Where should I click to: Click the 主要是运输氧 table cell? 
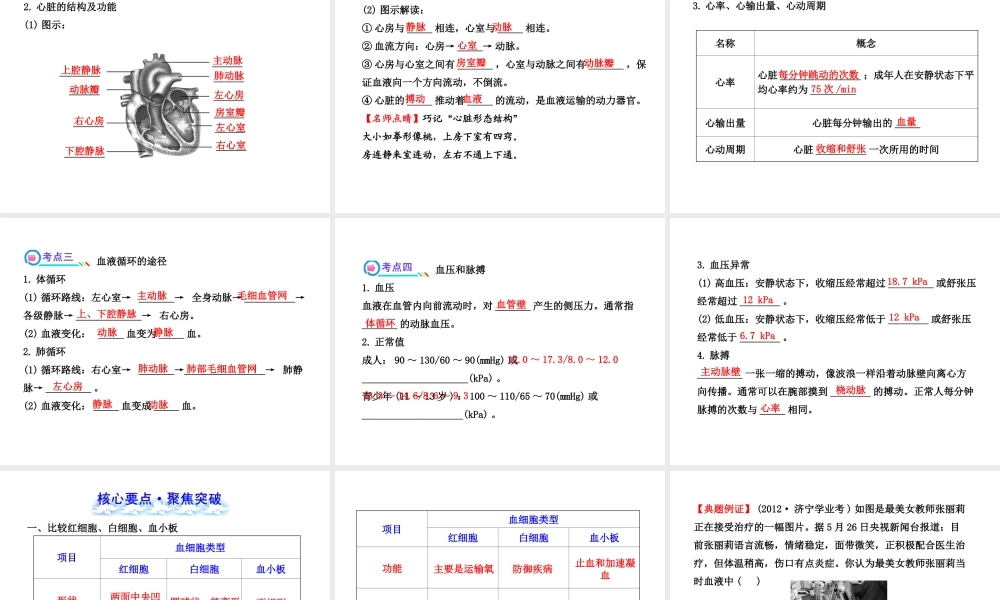point(463,568)
